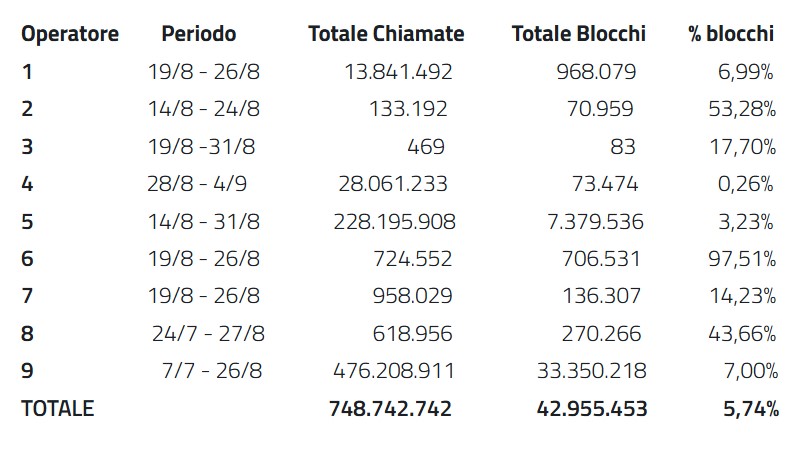Click the 53,28% cell for operator 2
Viewport: 806px width, 471px height.
point(743,109)
